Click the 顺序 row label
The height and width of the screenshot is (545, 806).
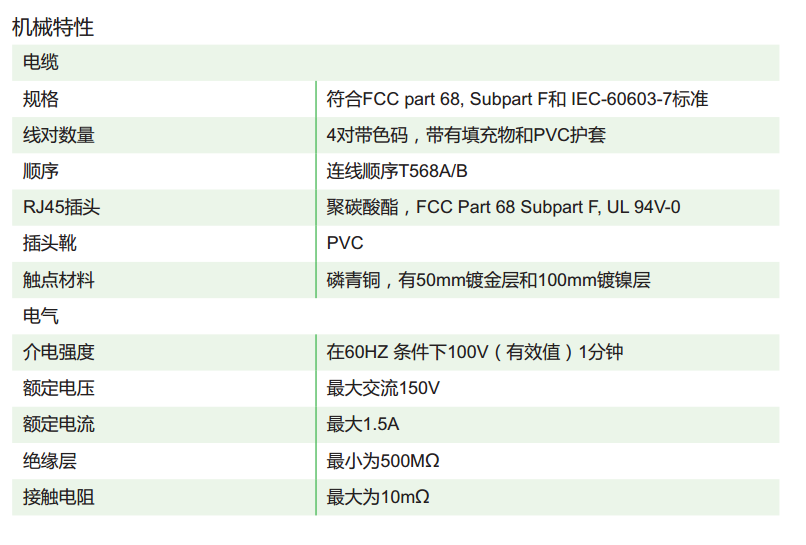[x=41, y=171]
